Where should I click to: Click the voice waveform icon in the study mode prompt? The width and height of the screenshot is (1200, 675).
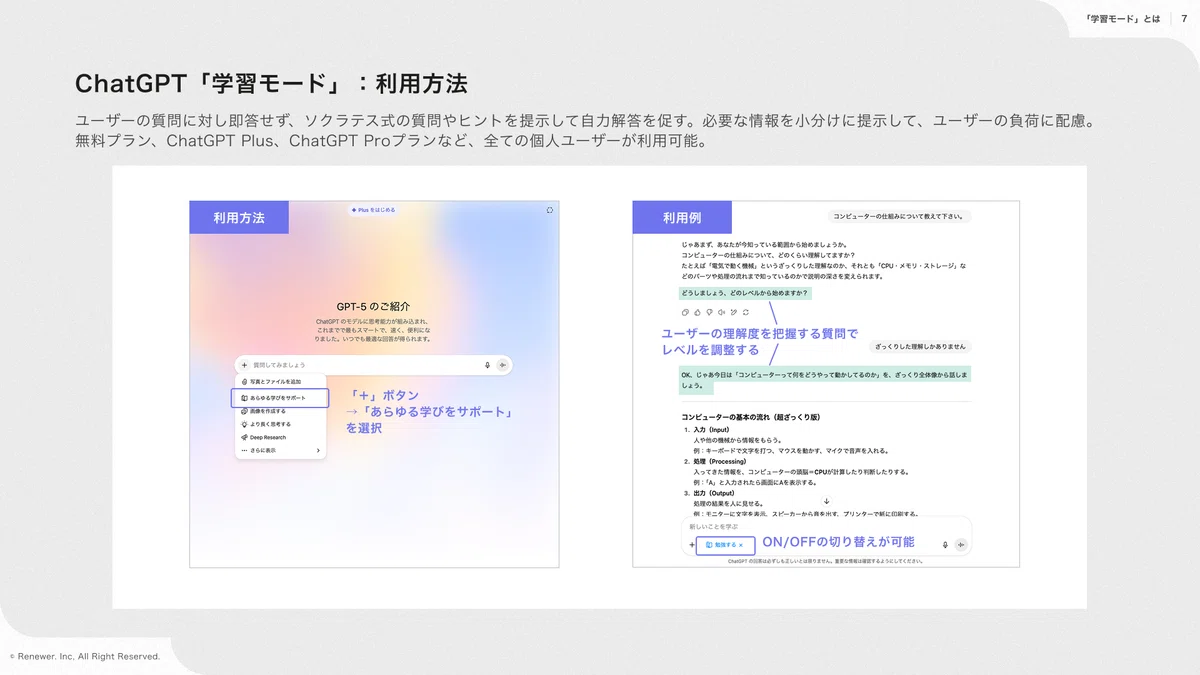click(x=961, y=545)
